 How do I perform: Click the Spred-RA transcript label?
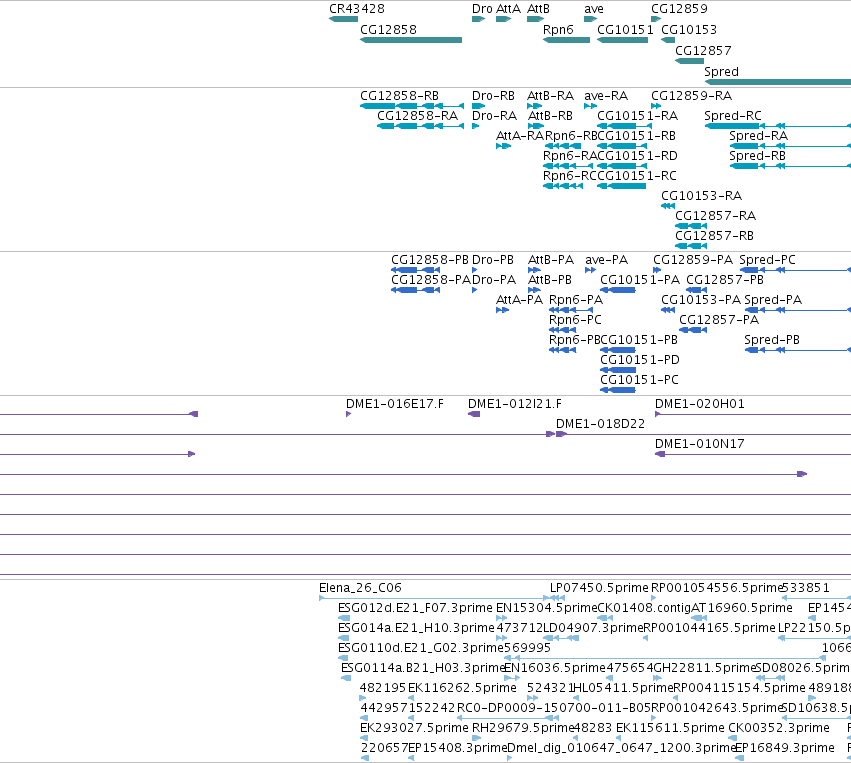[758, 136]
